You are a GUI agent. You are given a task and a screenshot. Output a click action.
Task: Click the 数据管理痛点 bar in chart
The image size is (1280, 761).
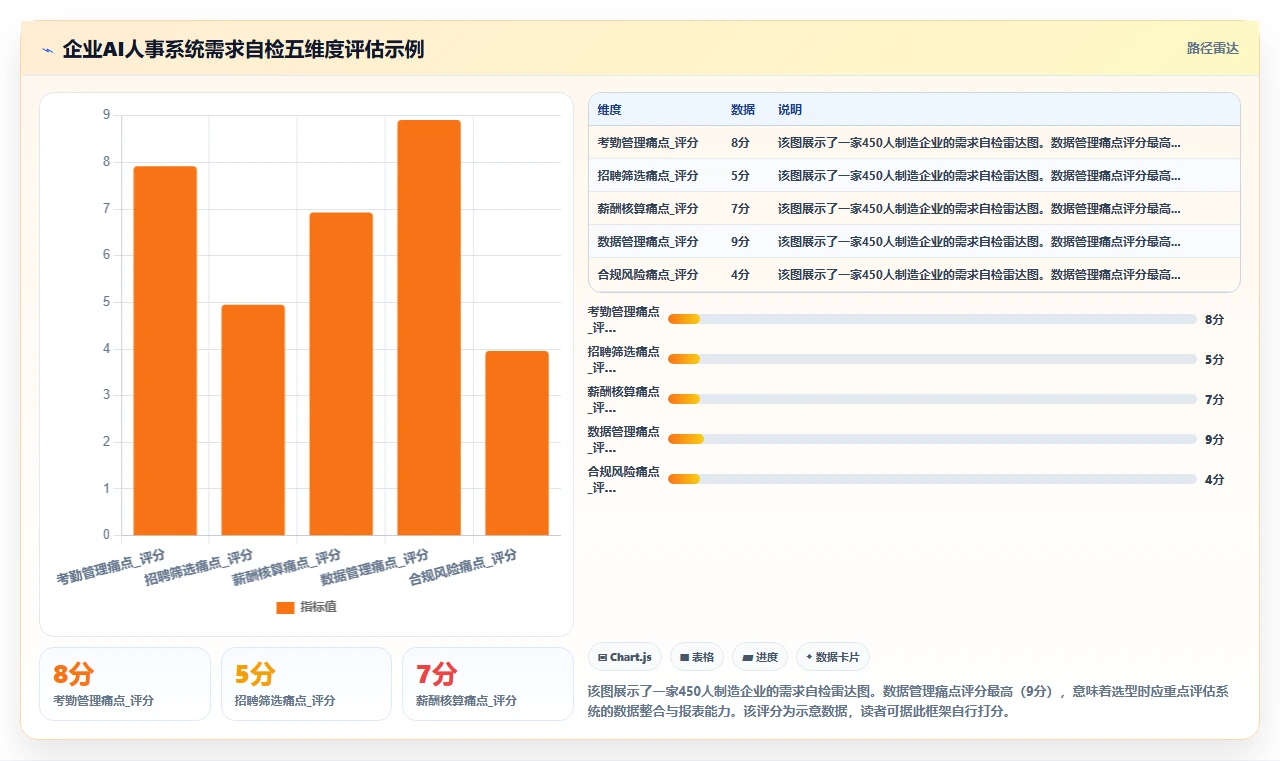coord(429,328)
